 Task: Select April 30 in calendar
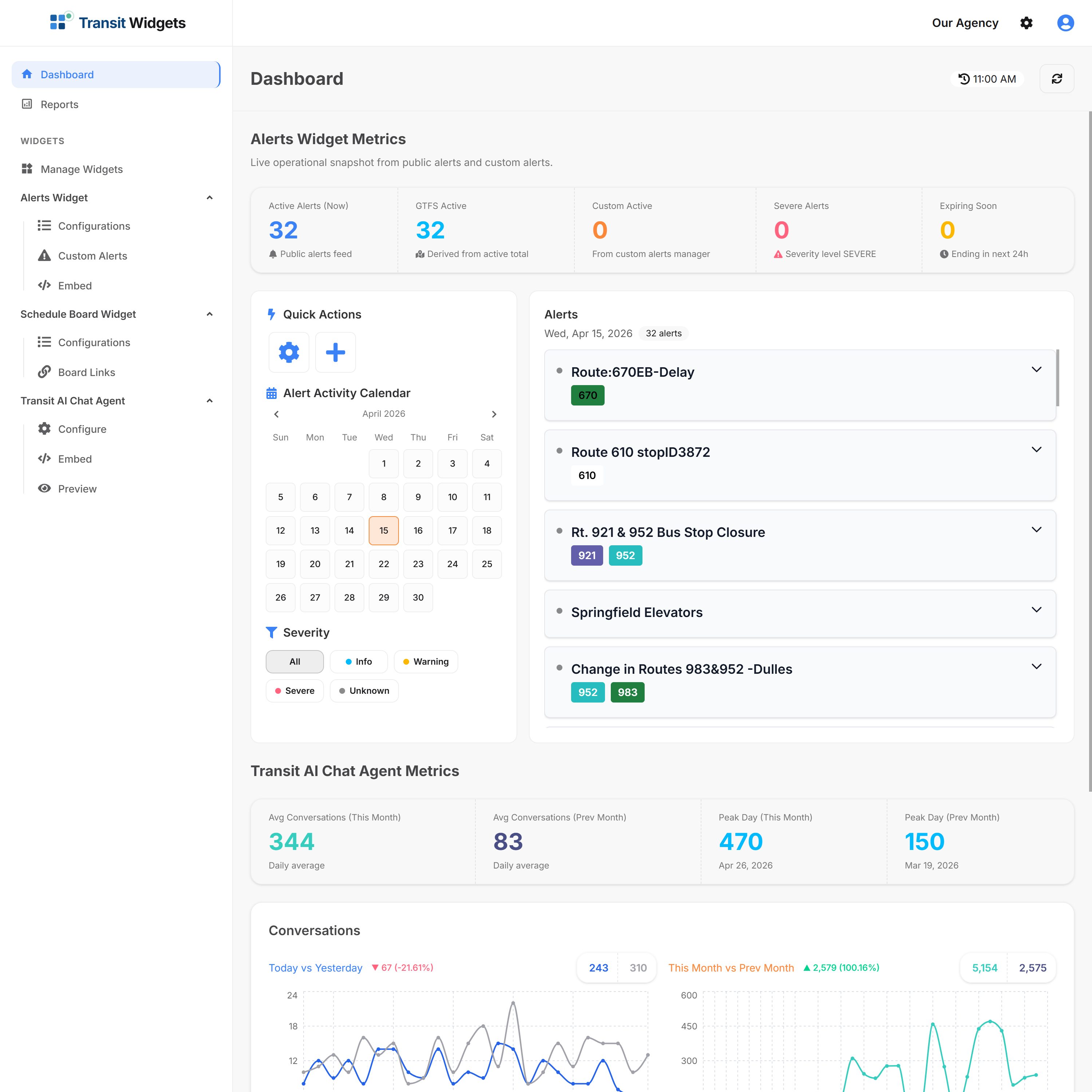(418, 597)
